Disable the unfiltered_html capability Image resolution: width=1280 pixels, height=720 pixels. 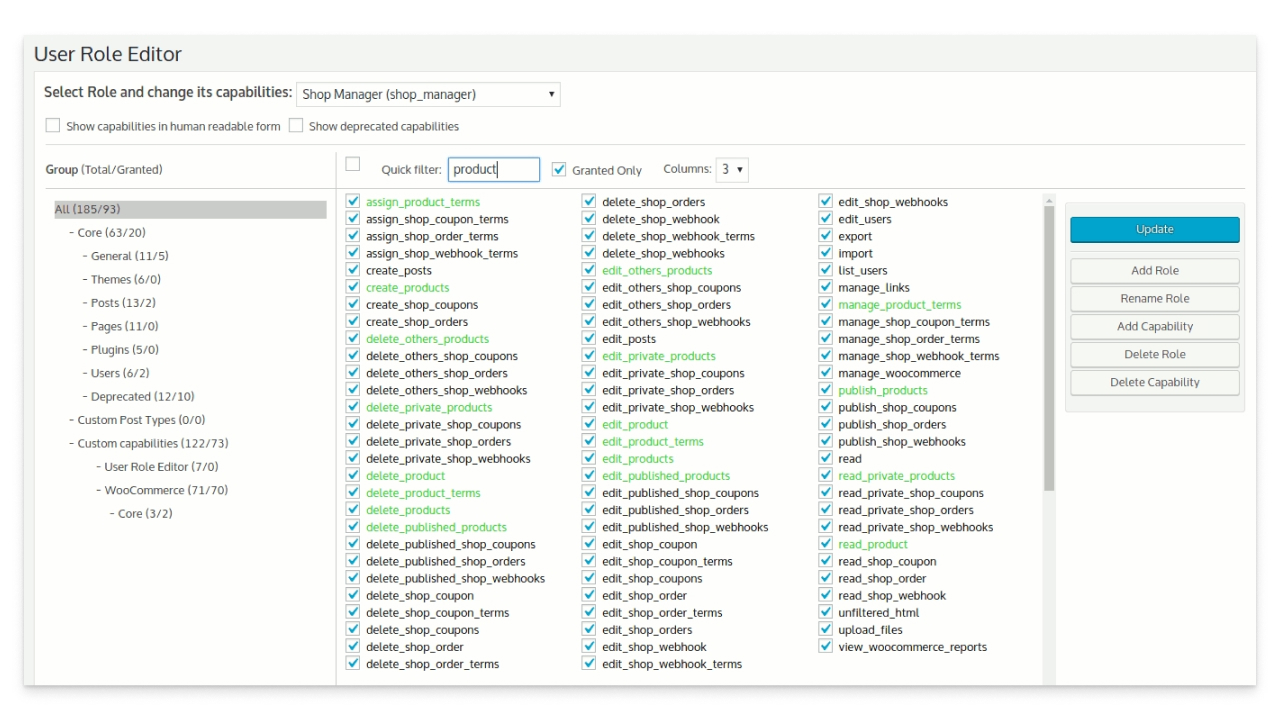point(825,612)
